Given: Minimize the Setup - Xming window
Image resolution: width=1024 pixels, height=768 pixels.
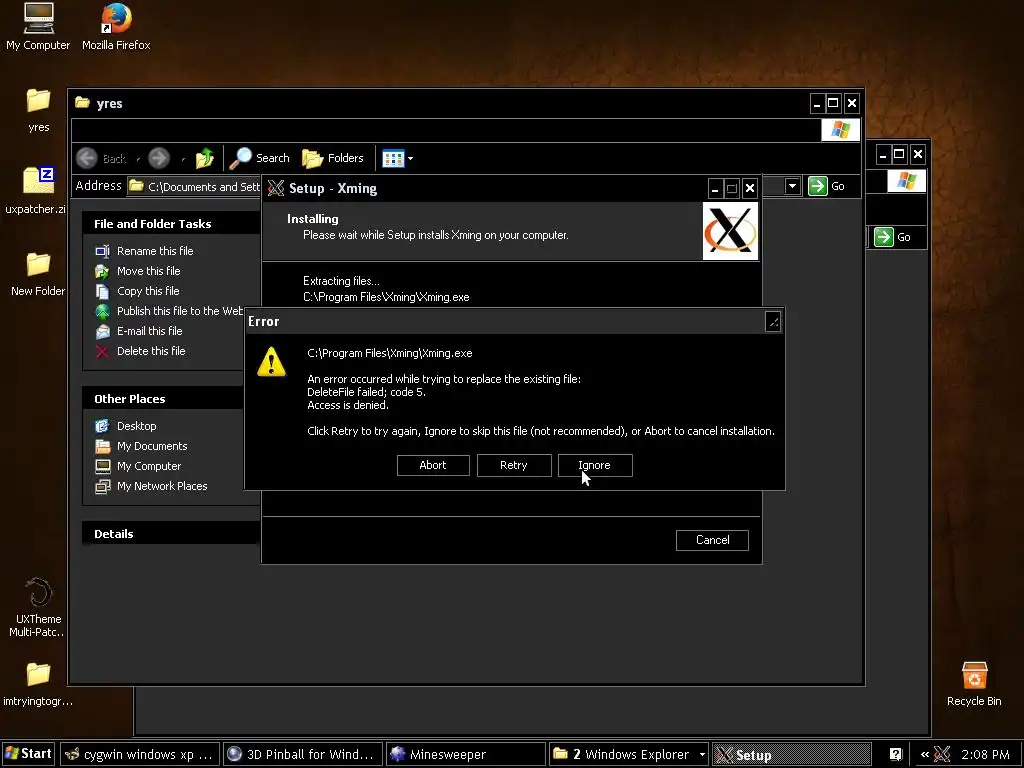Looking at the screenshot, I should tap(715, 189).
